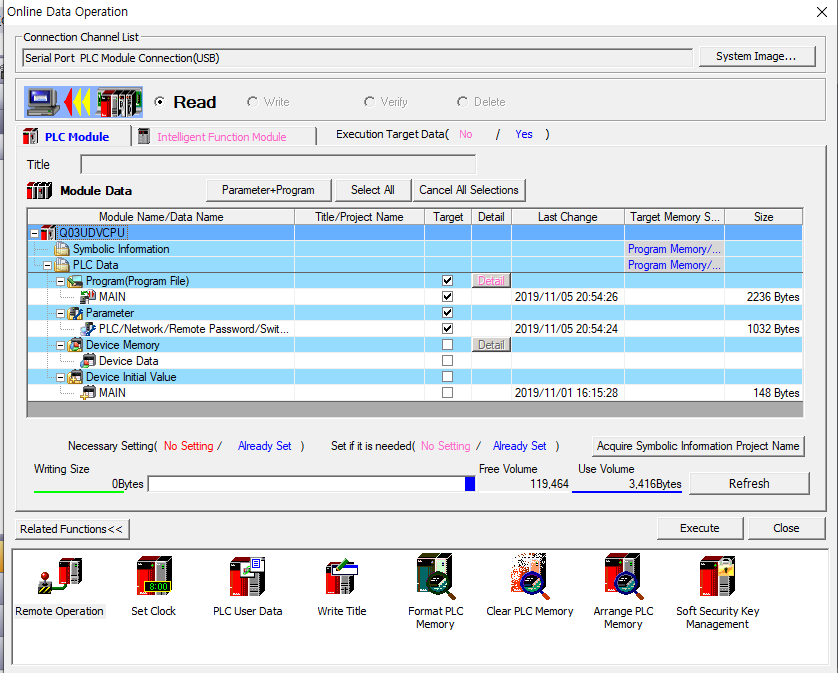
Task: Collapse the Q03UDVCPU tree node
Action: [x=35, y=234]
